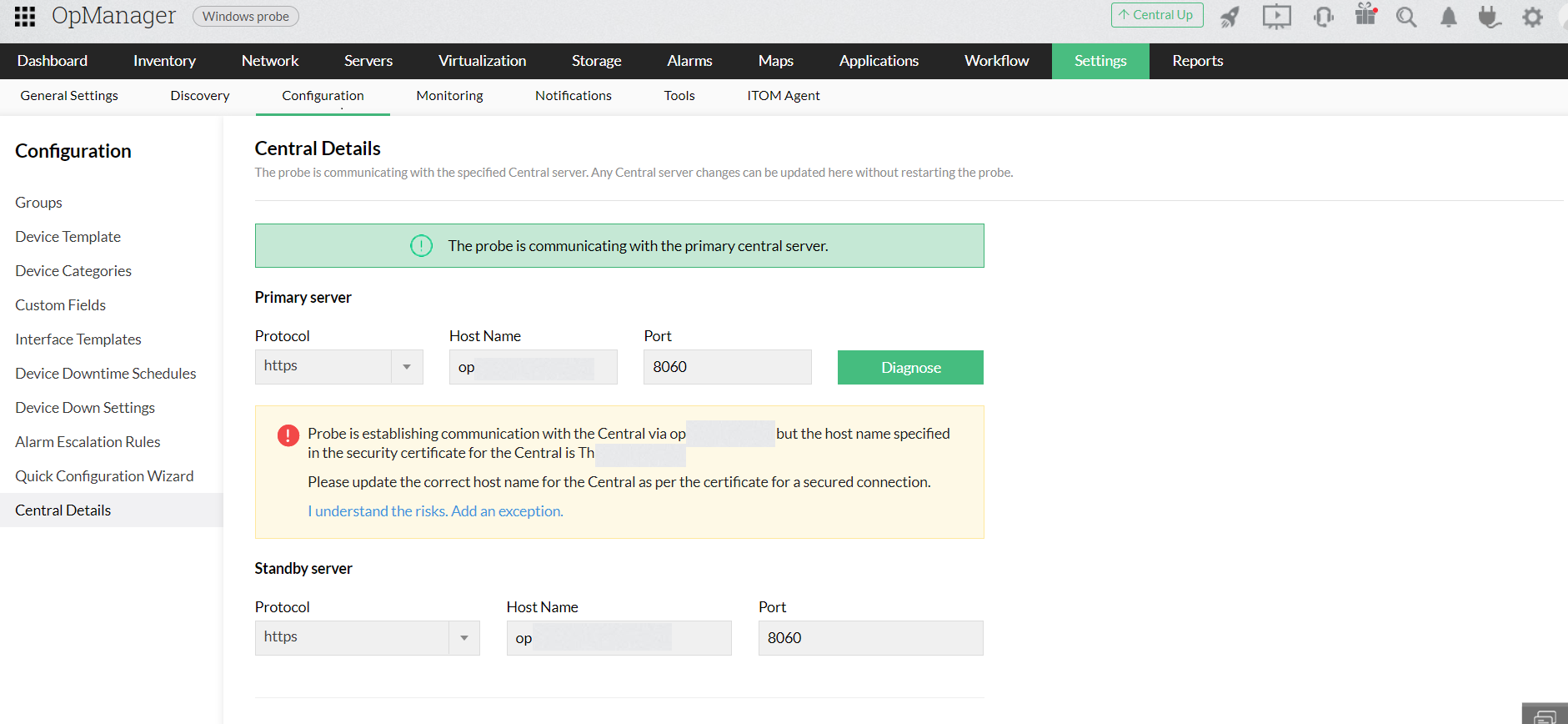Click the Add an exception link
Viewport: 1568px width, 724px height.
[435, 511]
